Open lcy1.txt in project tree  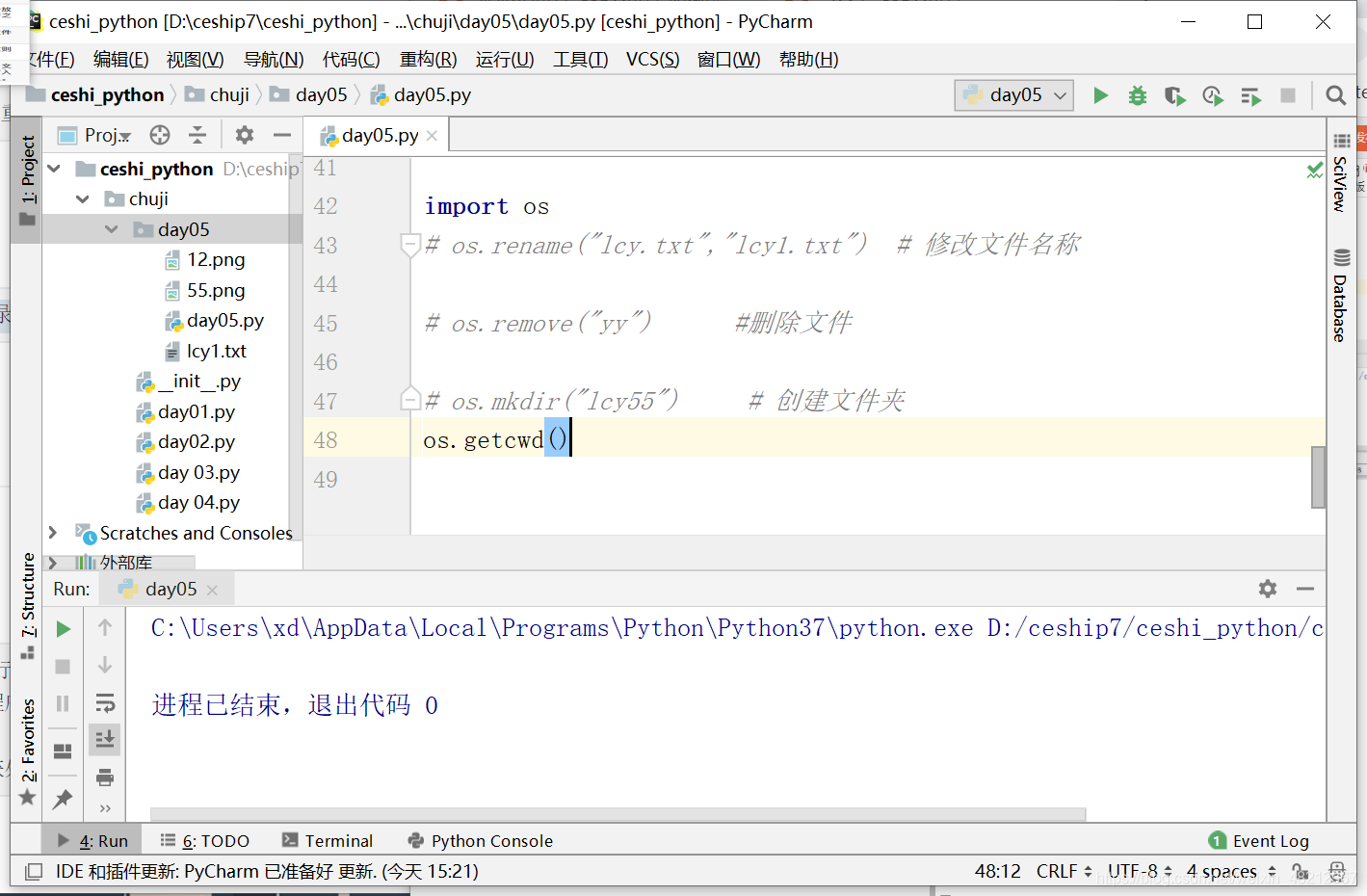tap(205, 352)
